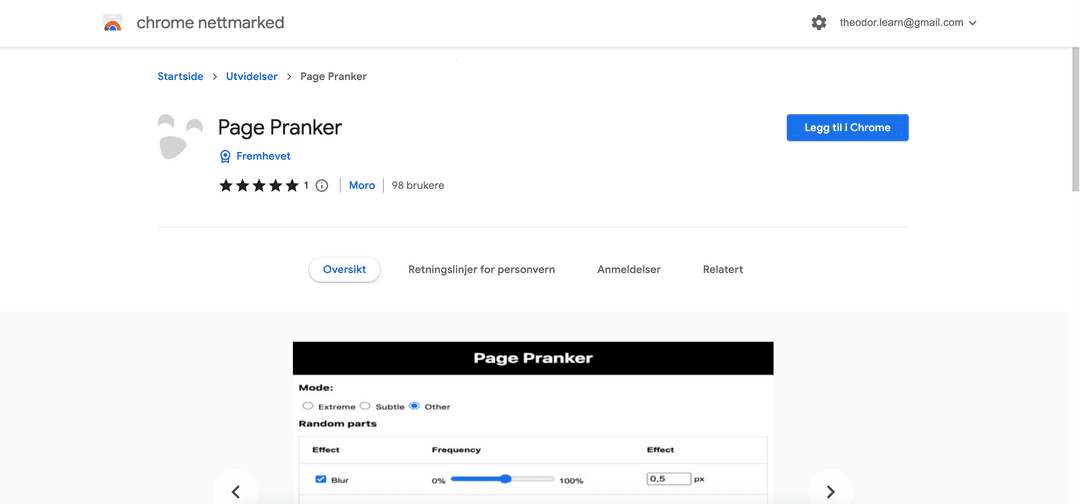Screen dimensions: 1080x504
Task: Open the Utvidelser breadcrumb link
Action: click(x=251, y=76)
